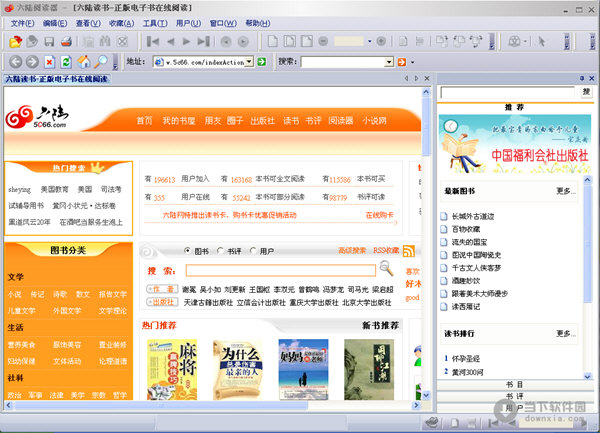Click the orange search go icon
Screen dimensions: 600x433
tap(402, 62)
